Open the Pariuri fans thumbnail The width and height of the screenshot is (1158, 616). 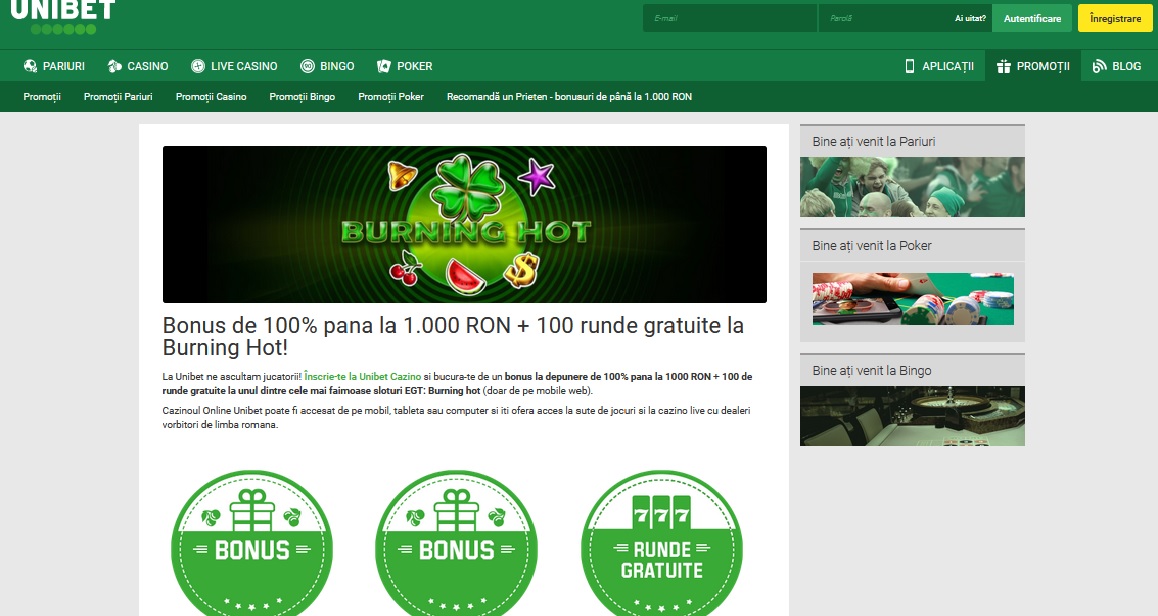click(x=912, y=187)
